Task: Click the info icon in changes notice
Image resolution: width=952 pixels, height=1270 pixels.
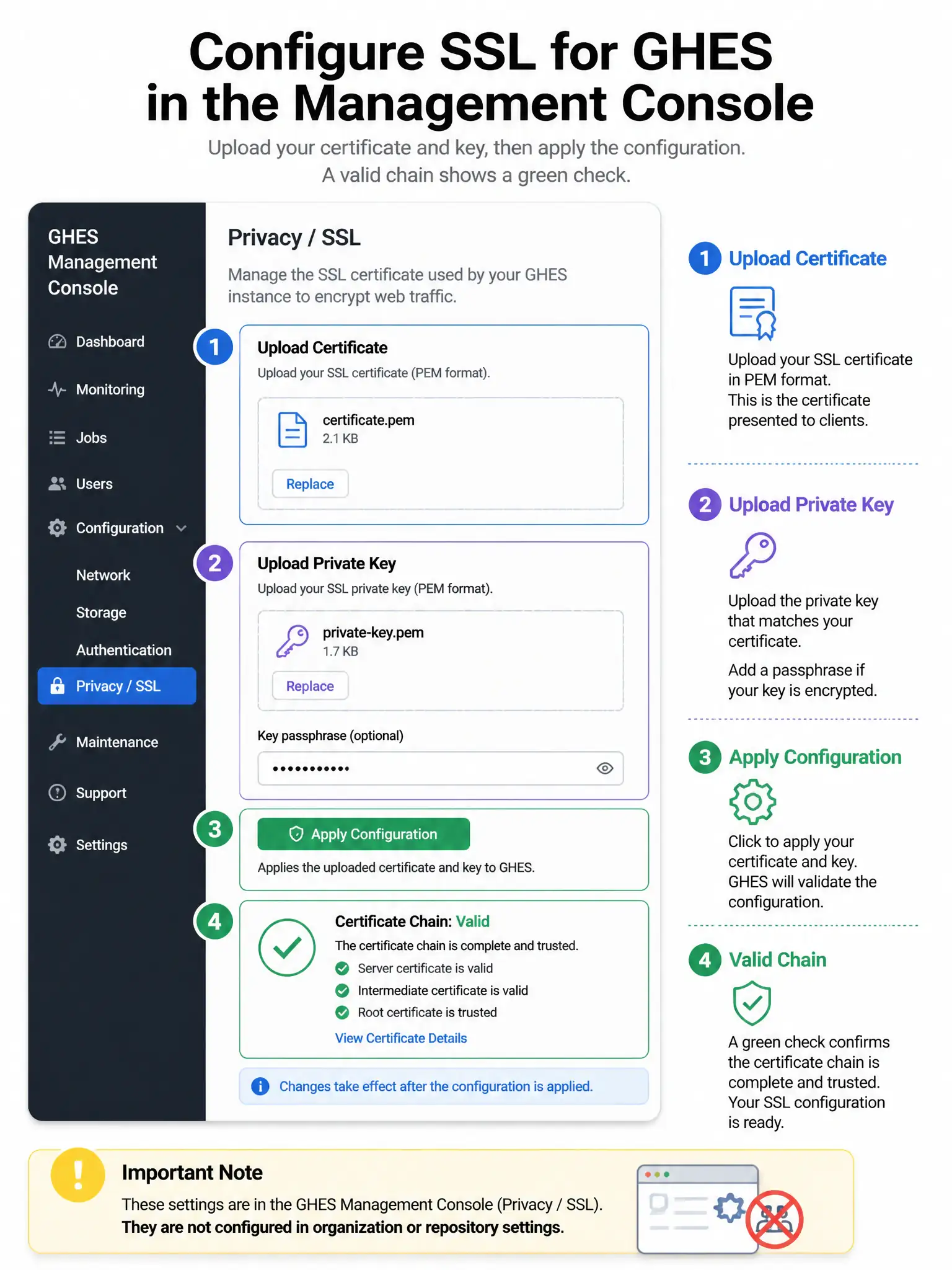Action: 260,1086
